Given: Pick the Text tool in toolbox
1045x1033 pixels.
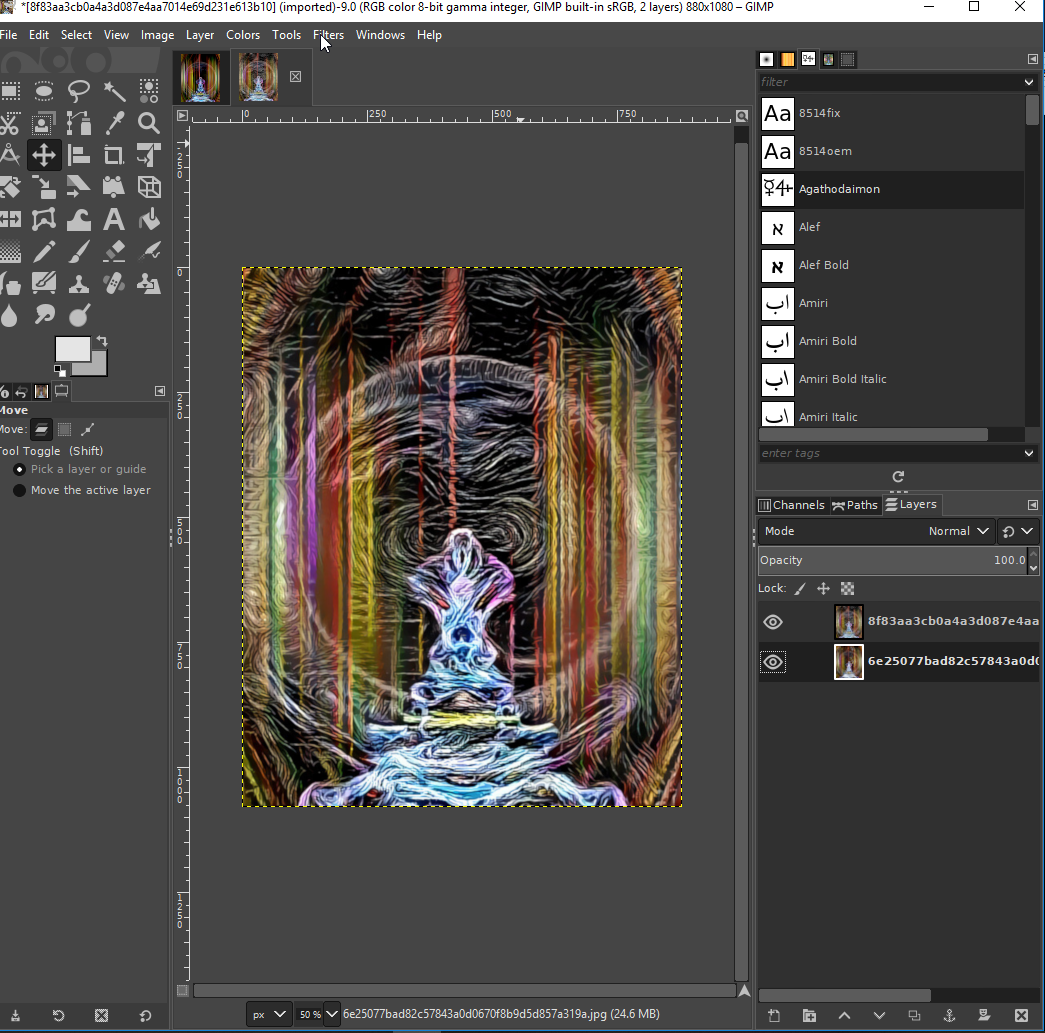Looking at the screenshot, I should [114, 219].
